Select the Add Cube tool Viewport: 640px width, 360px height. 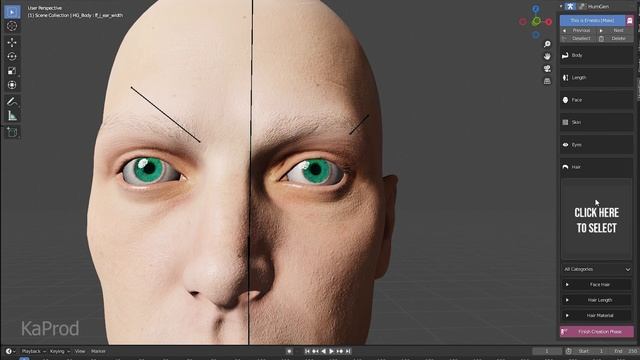point(12,132)
